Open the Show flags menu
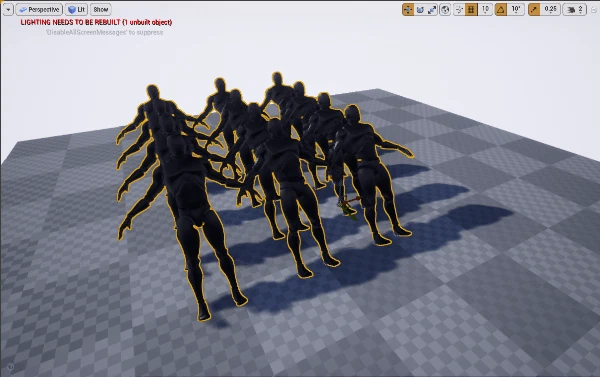The width and height of the screenshot is (600, 377). tap(101, 10)
